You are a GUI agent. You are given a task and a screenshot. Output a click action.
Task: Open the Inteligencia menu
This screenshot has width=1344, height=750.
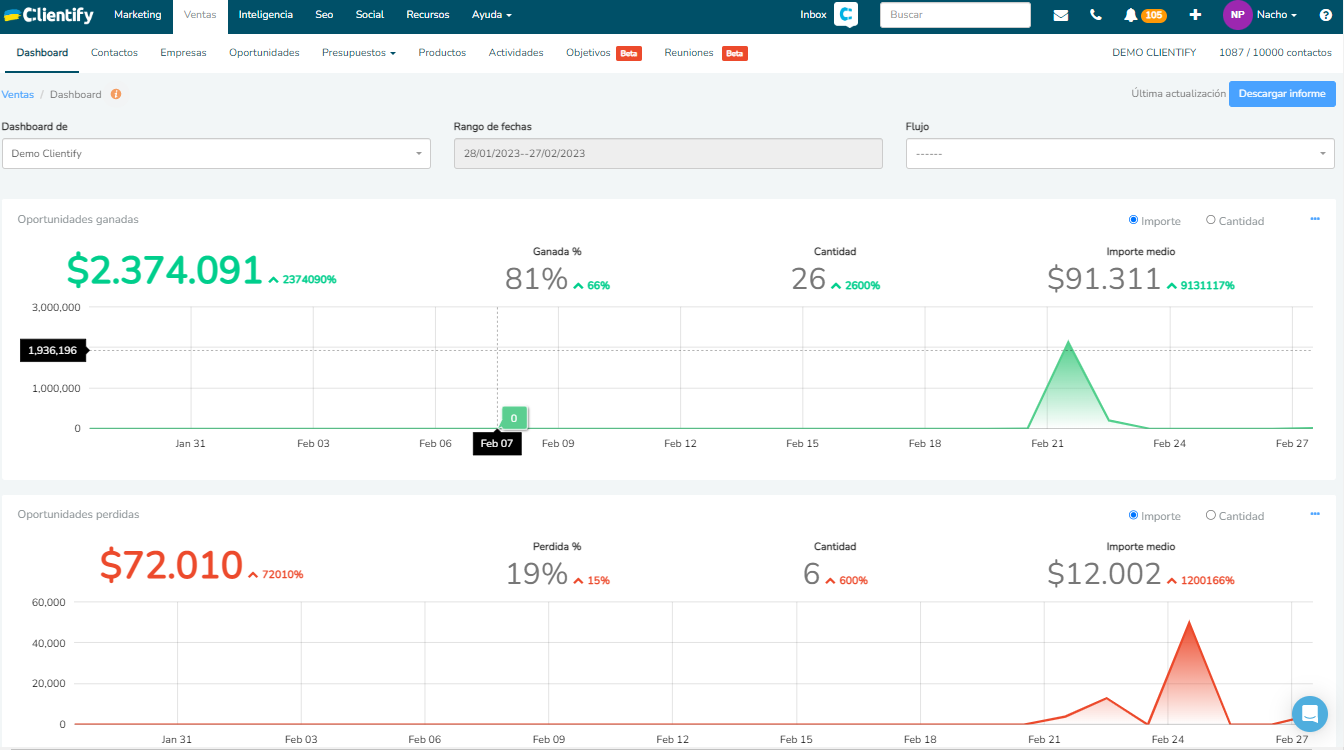point(266,15)
